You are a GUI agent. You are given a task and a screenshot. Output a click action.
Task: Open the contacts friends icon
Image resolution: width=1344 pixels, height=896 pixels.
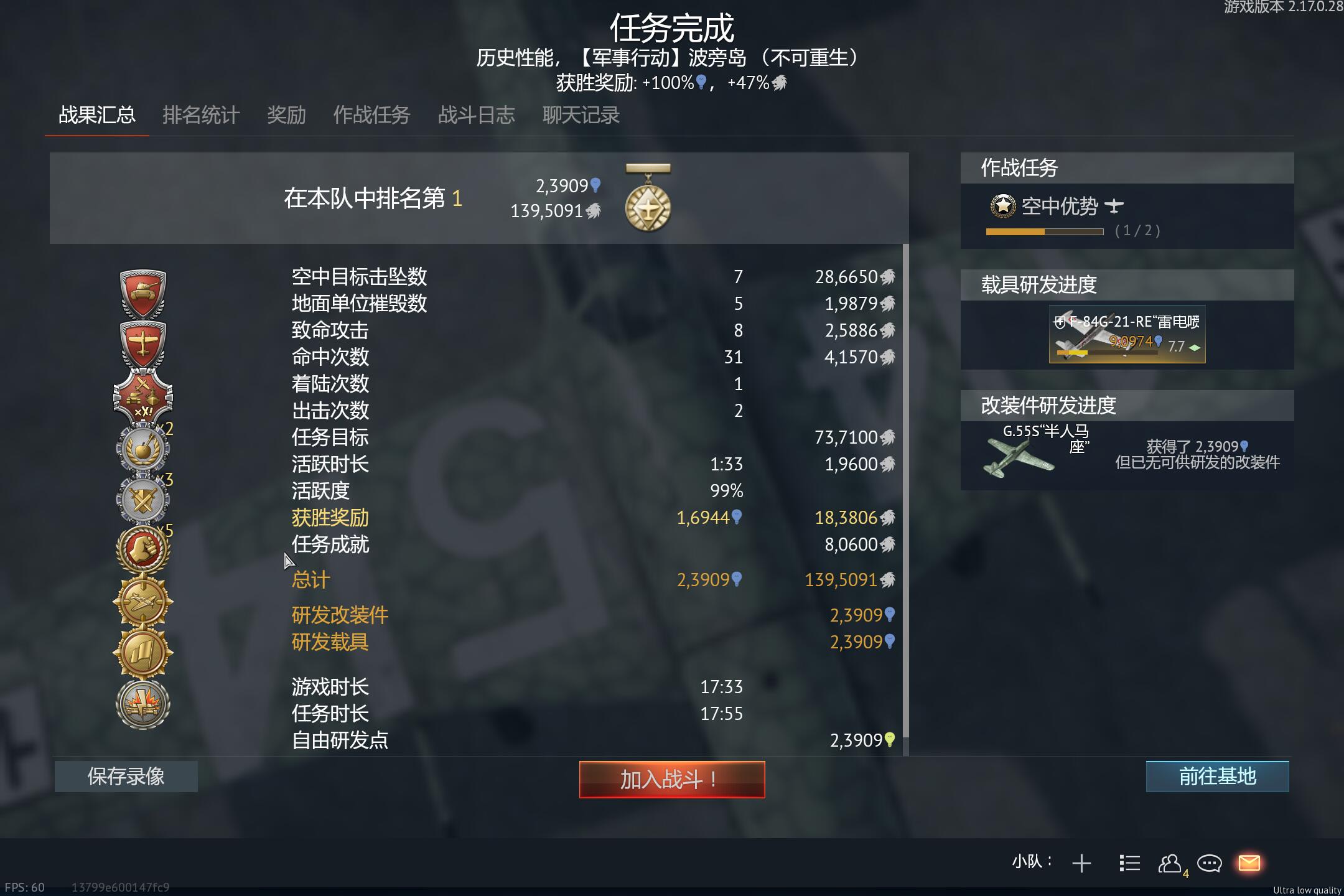[x=1170, y=863]
